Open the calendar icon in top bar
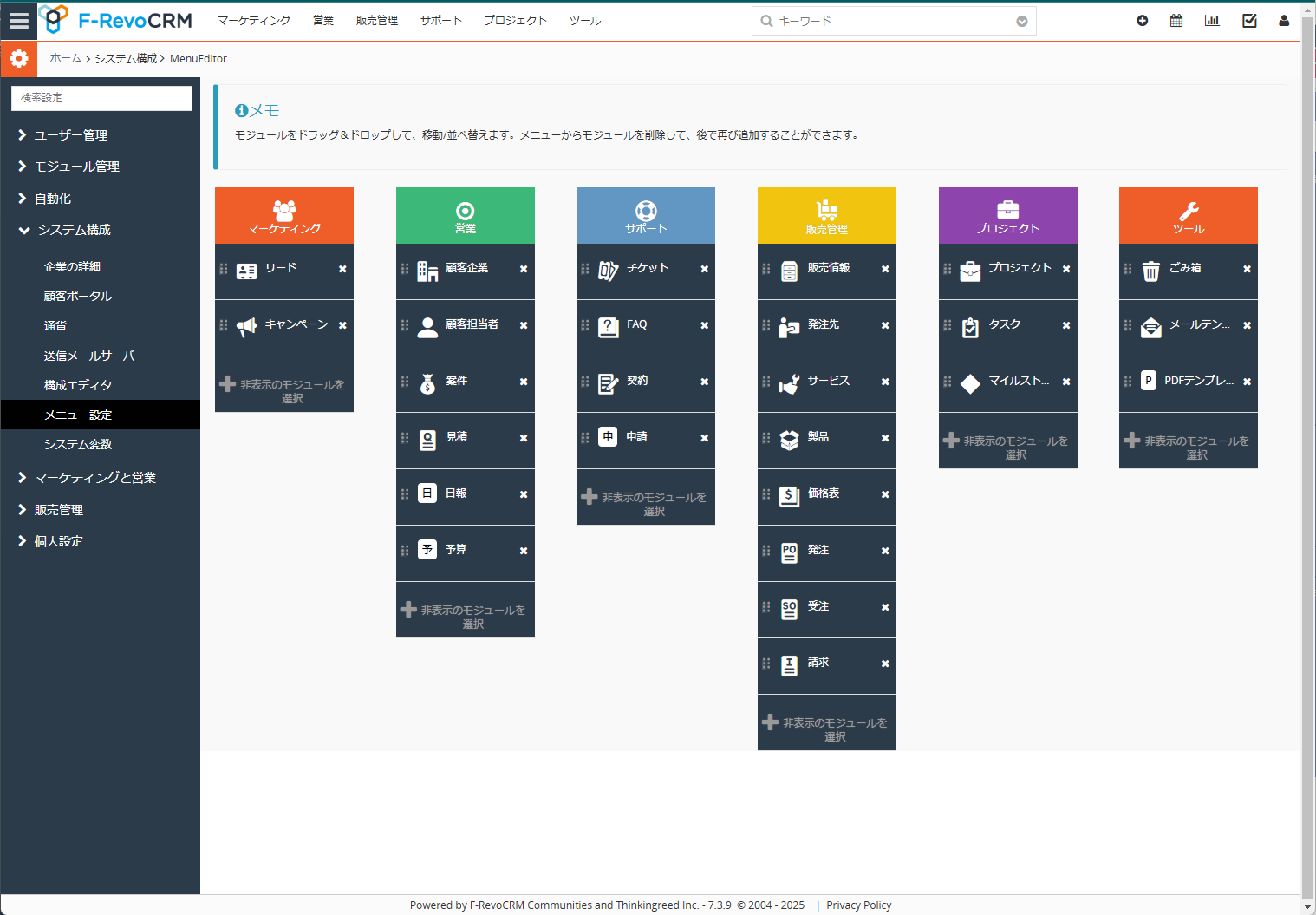The width and height of the screenshot is (1316, 915). pyautogui.click(x=1176, y=19)
